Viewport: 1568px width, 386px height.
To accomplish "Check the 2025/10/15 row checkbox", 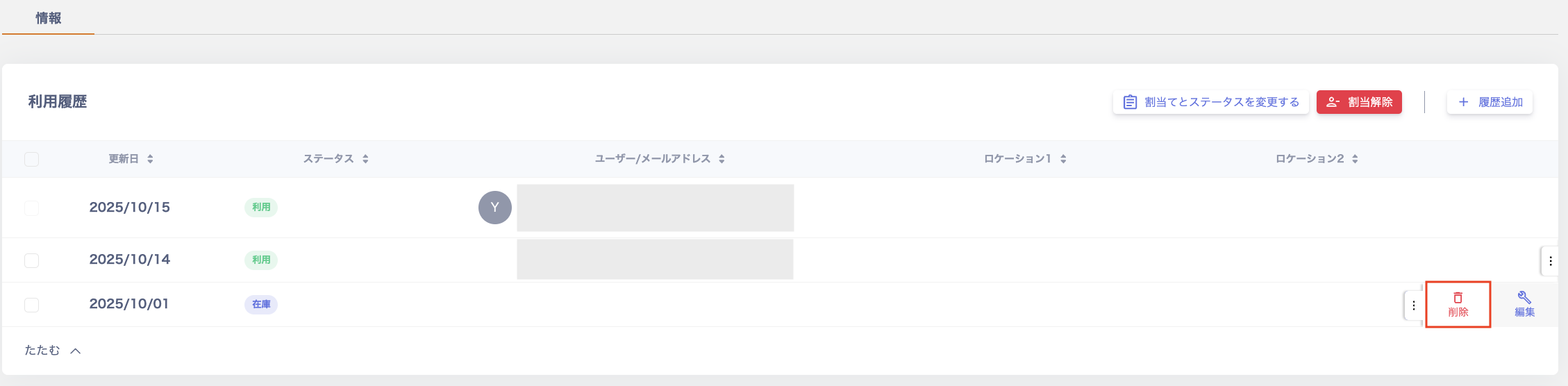I will click(x=32, y=208).
